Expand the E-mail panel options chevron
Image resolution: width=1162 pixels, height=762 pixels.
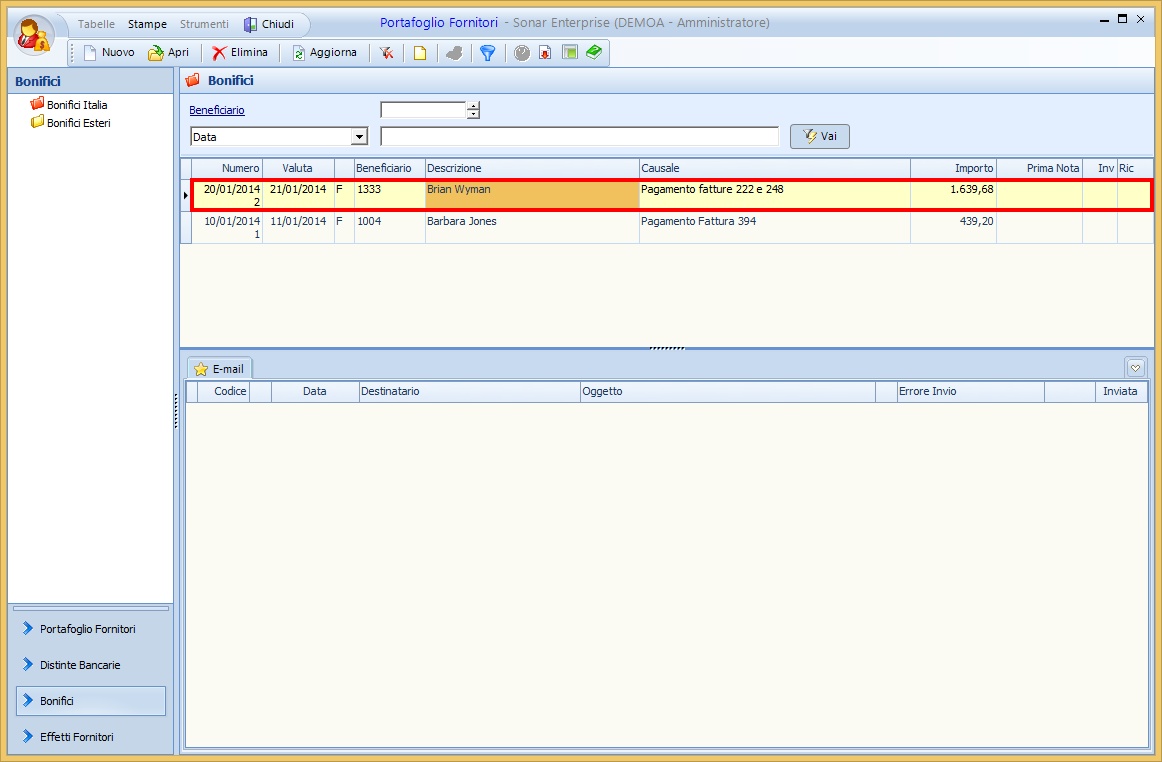coord(1135,367)
